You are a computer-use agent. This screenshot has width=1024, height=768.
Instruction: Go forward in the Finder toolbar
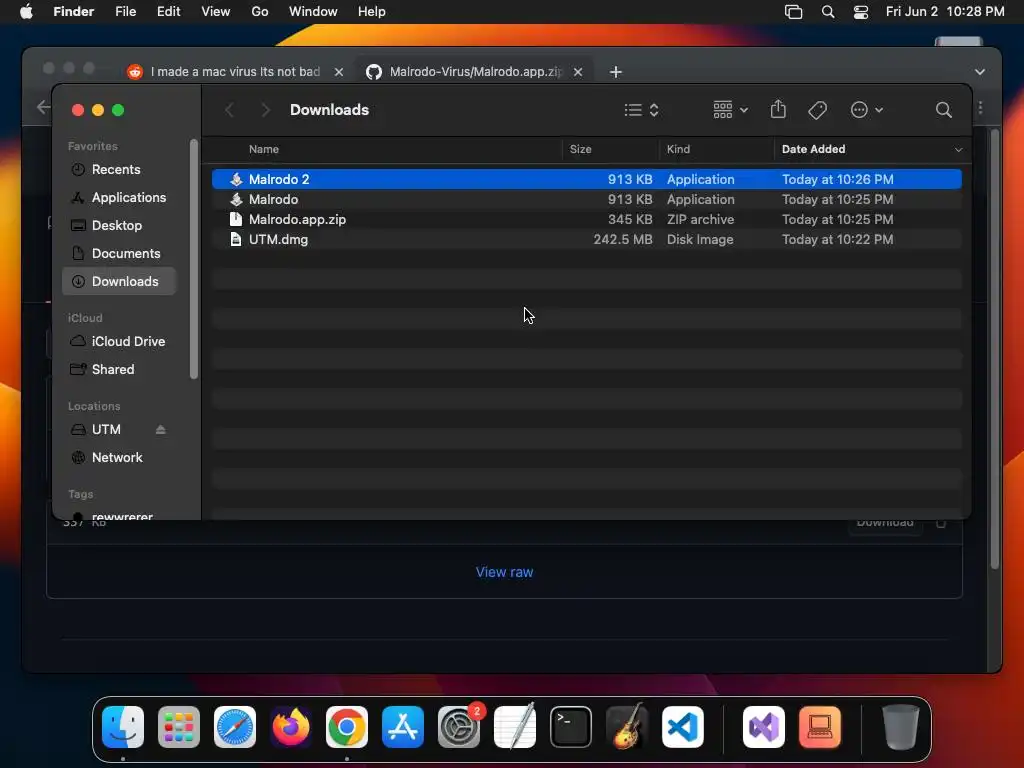tap(265, 110)
